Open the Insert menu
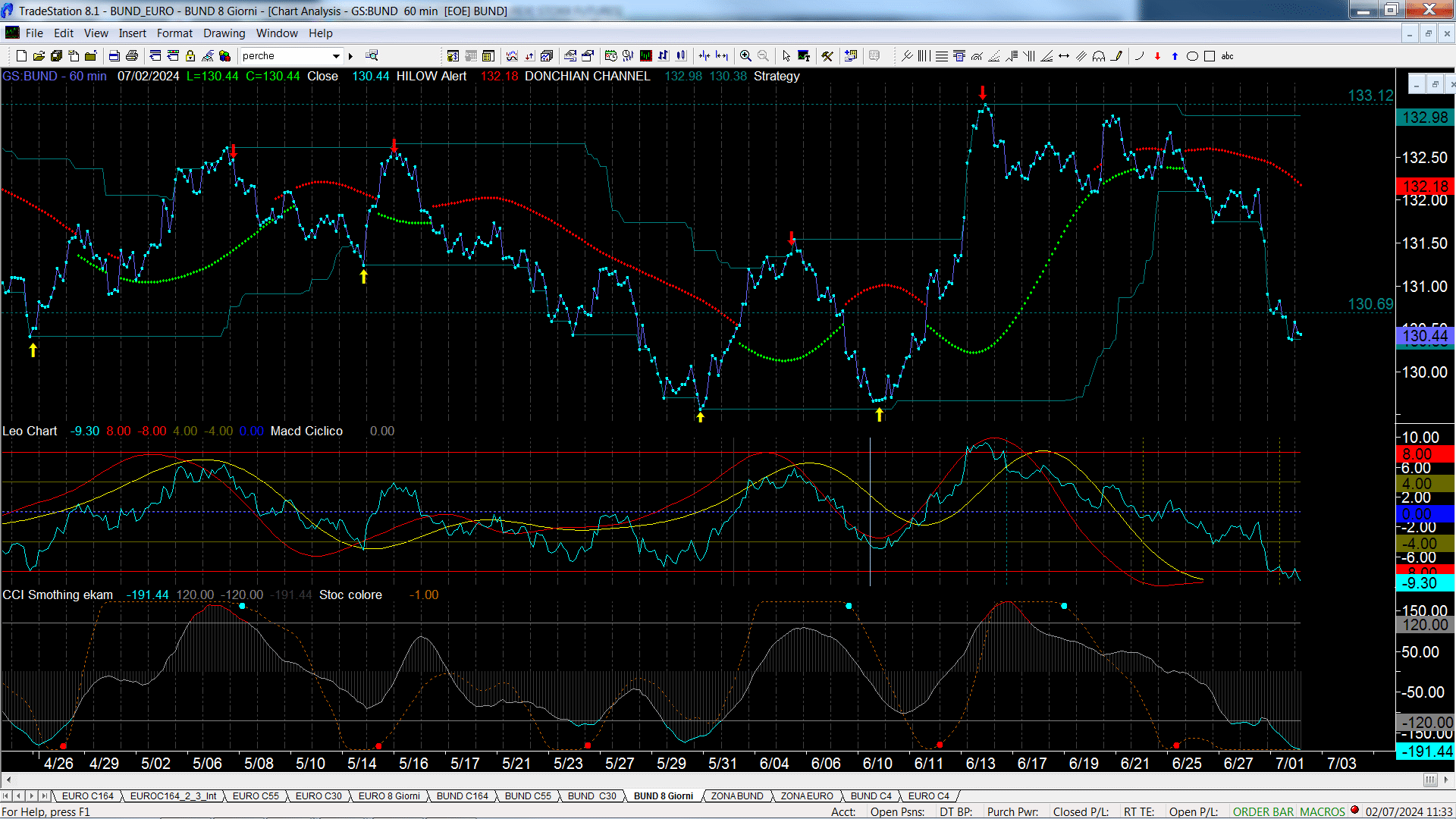 tap(132, 33)
